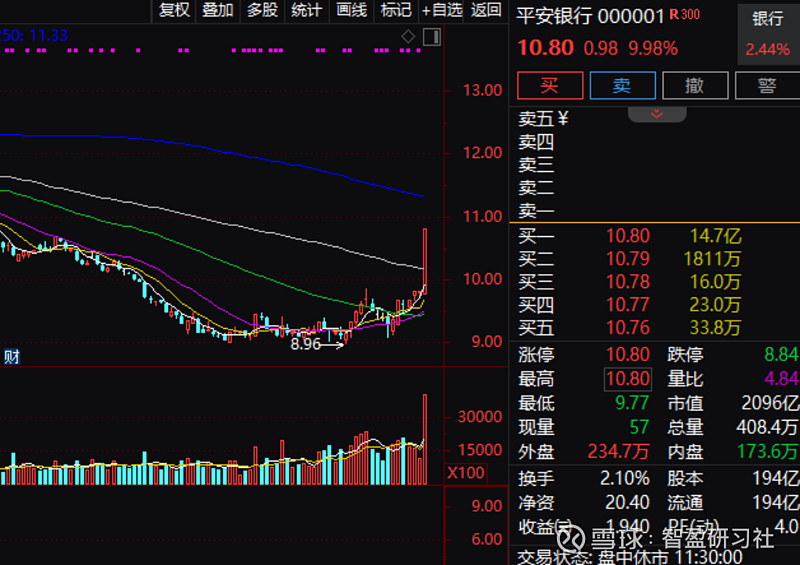This screenshot has height=565, width=800.
Task: Activate the 画线 drawing tool
Action: pyautogui.click(x=352, y=10)
